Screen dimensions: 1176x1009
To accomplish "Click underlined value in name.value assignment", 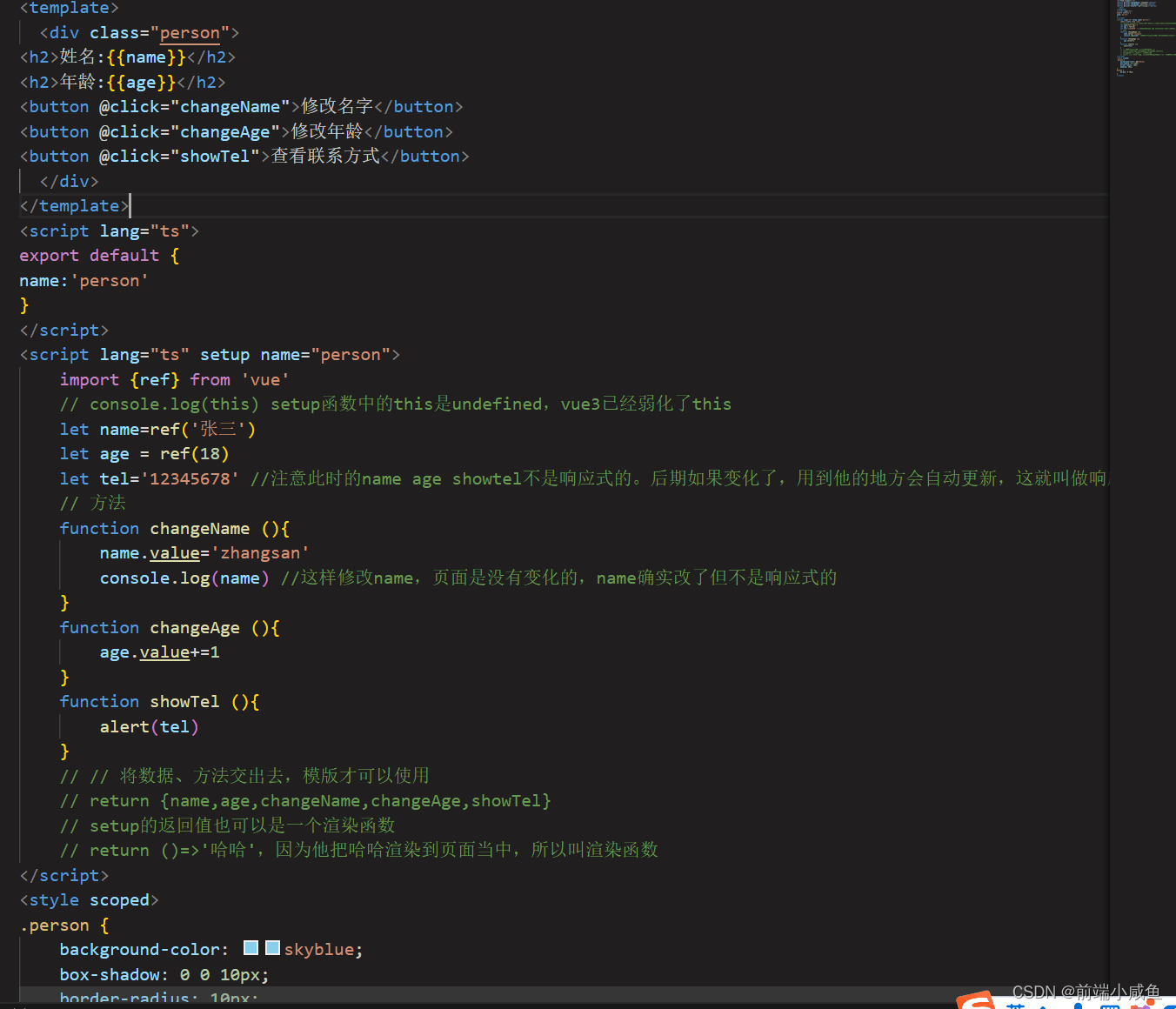I will coord(174,553).
